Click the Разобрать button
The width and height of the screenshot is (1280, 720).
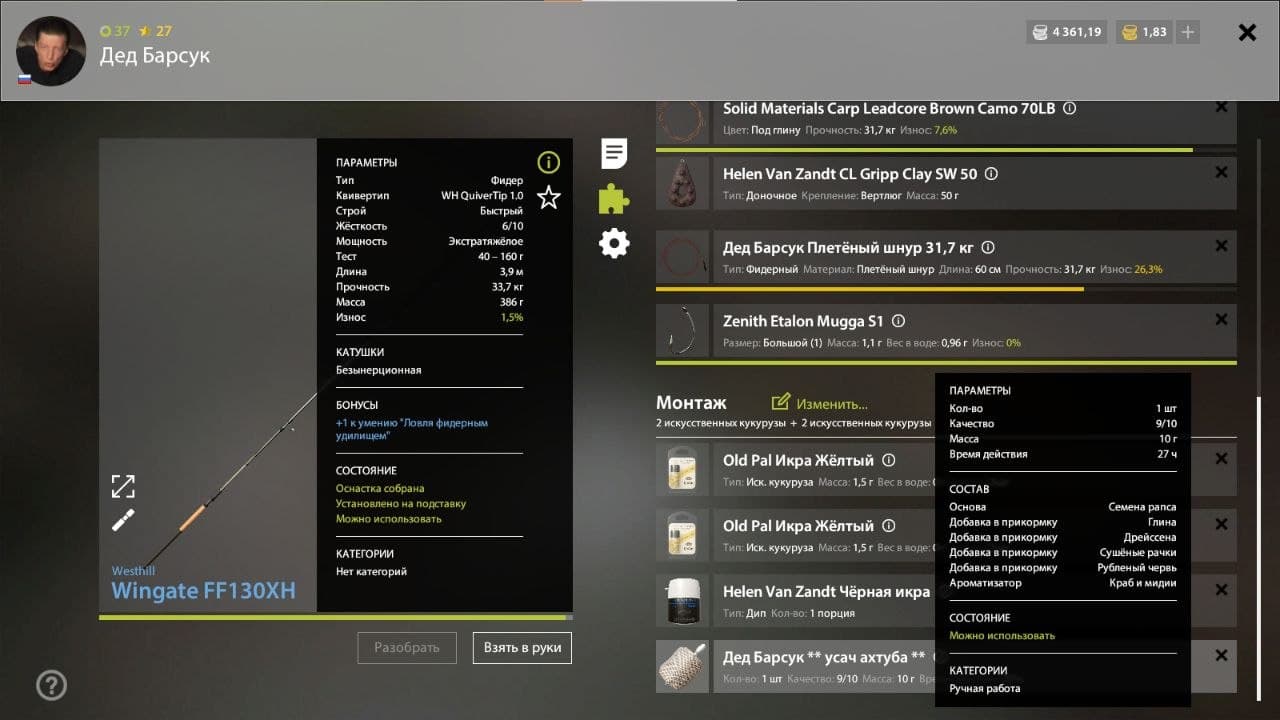tap(407, 648)
